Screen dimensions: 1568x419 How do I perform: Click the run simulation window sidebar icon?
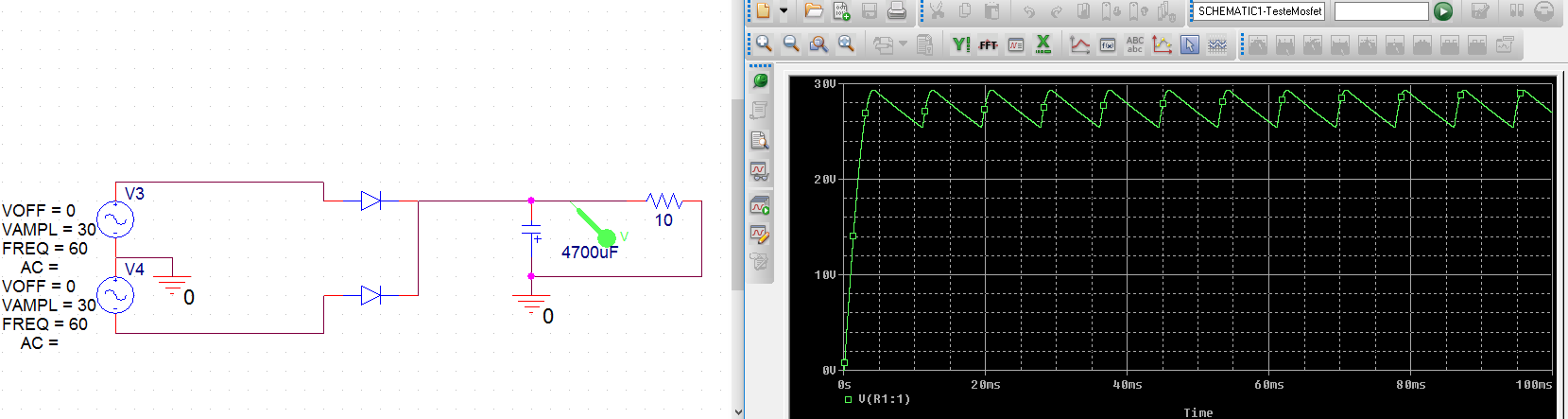point(760,204)
